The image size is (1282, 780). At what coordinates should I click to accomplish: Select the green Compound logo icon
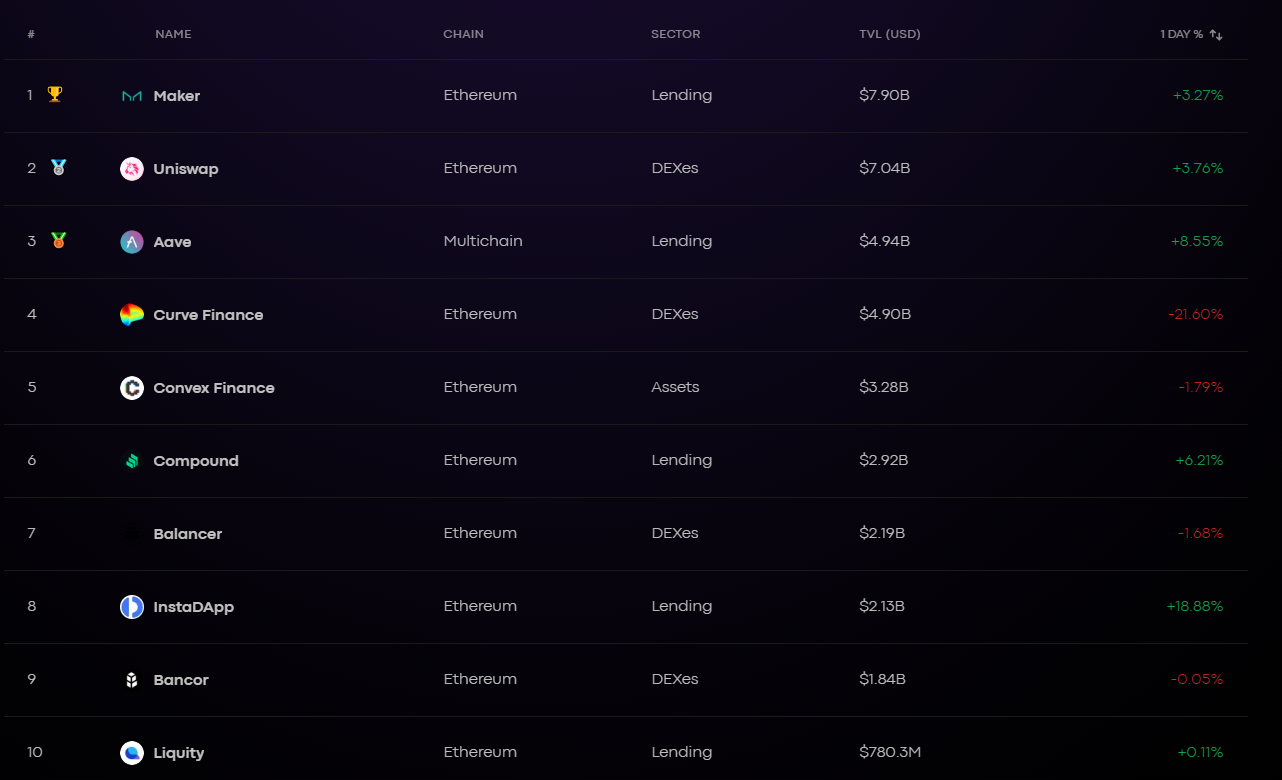132,461
